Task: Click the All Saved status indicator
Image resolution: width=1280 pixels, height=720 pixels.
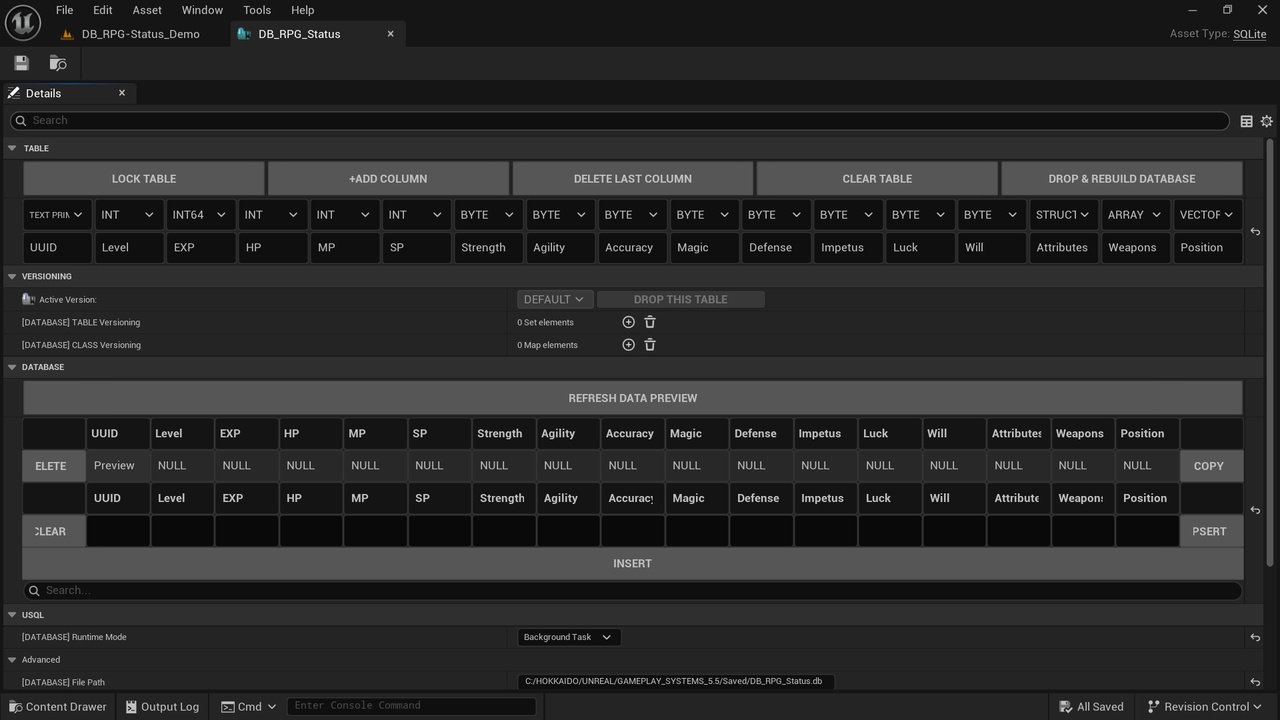Action: 1091,706
